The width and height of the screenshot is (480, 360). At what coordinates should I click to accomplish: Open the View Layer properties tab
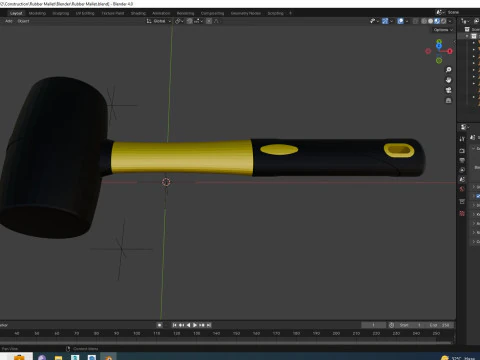[462, 170]
